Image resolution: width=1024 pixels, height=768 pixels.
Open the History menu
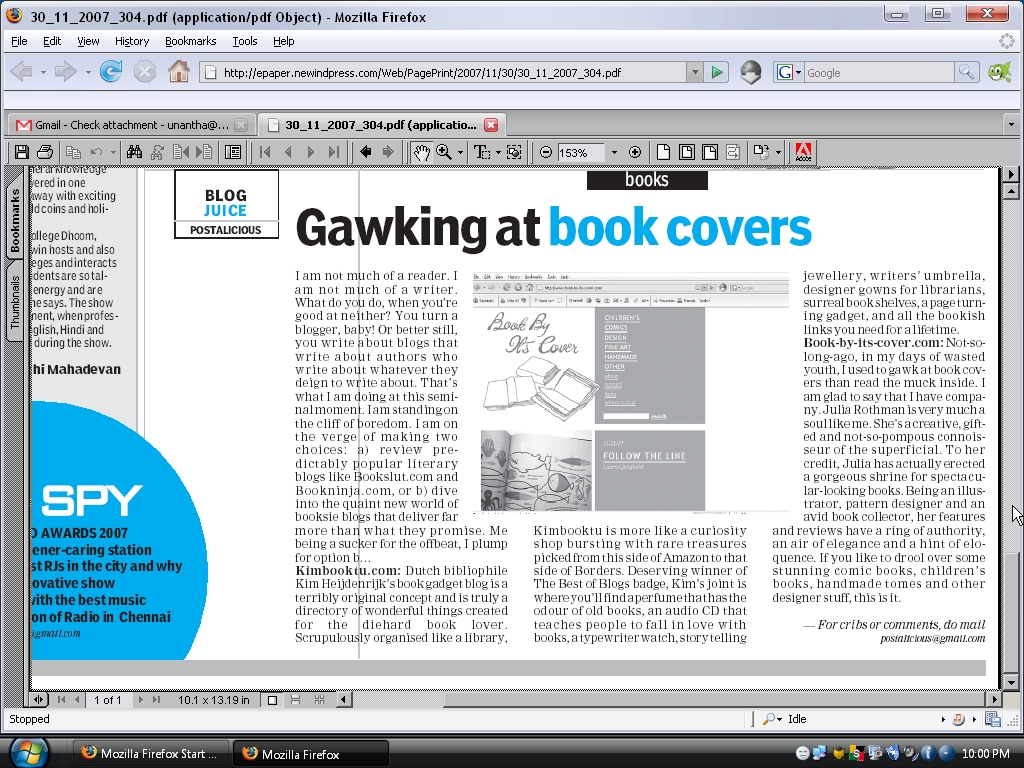[132, 41]
